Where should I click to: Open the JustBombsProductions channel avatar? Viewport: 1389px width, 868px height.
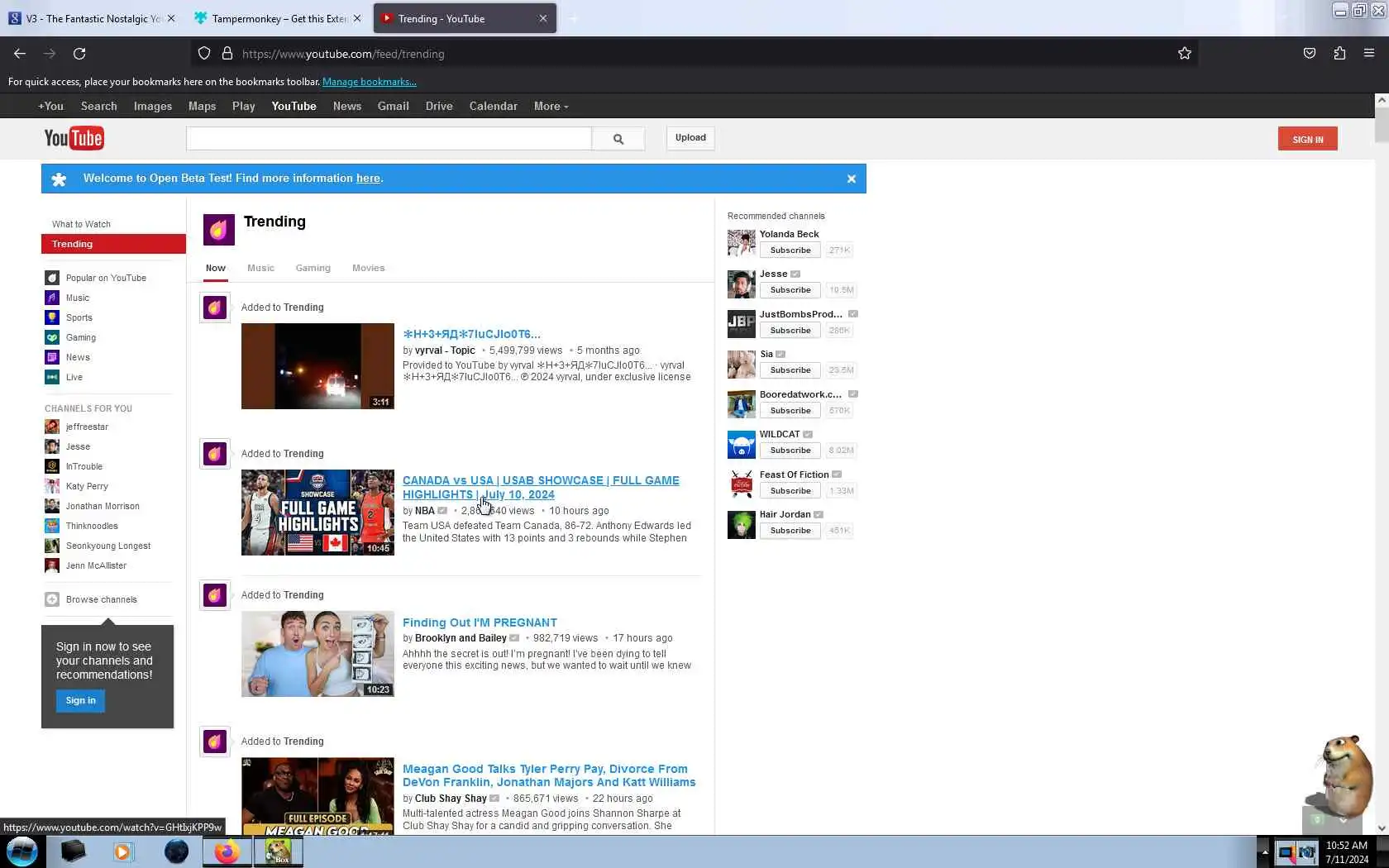[742, 323]
